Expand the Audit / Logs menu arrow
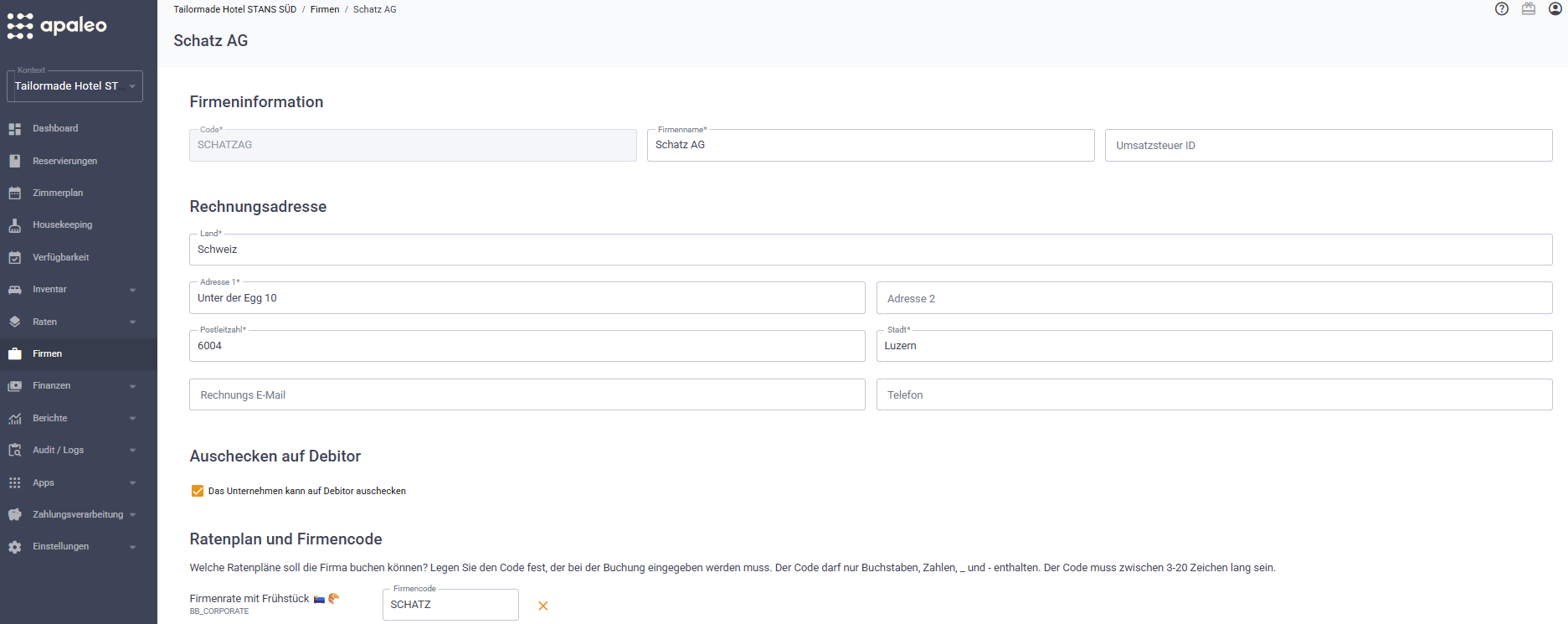 tap(132, 451)
